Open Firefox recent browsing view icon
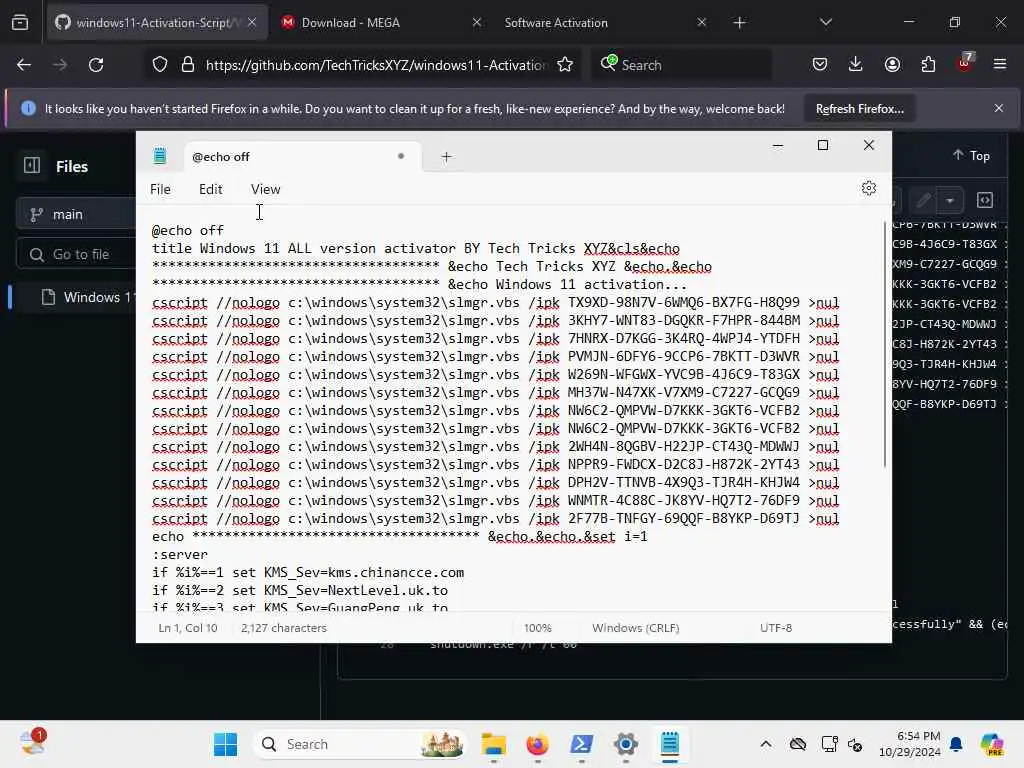Screen dimensions: 1024x768 [x=20, y=23]
